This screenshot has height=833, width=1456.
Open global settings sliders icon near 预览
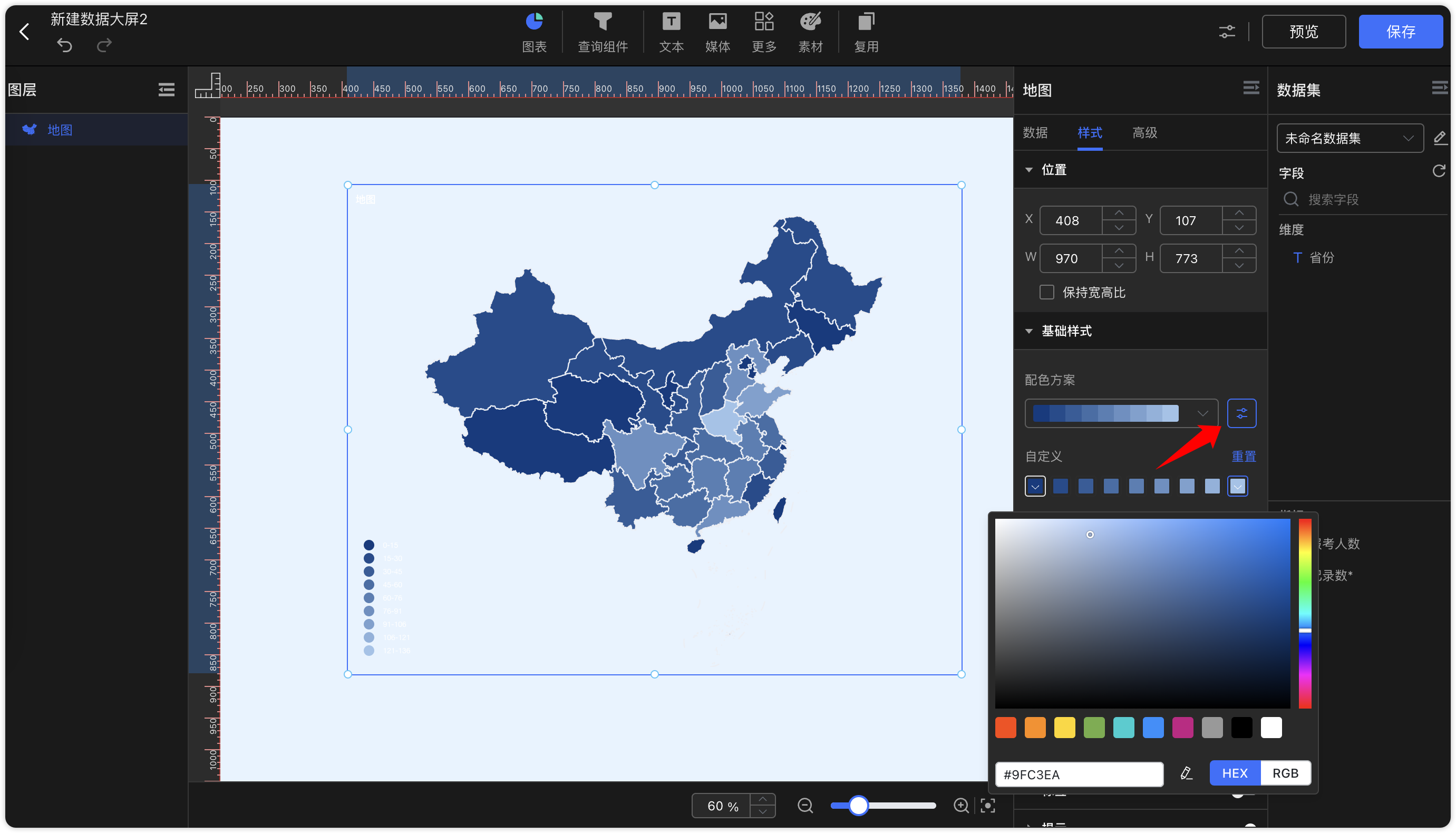[x=1227, y=32]
